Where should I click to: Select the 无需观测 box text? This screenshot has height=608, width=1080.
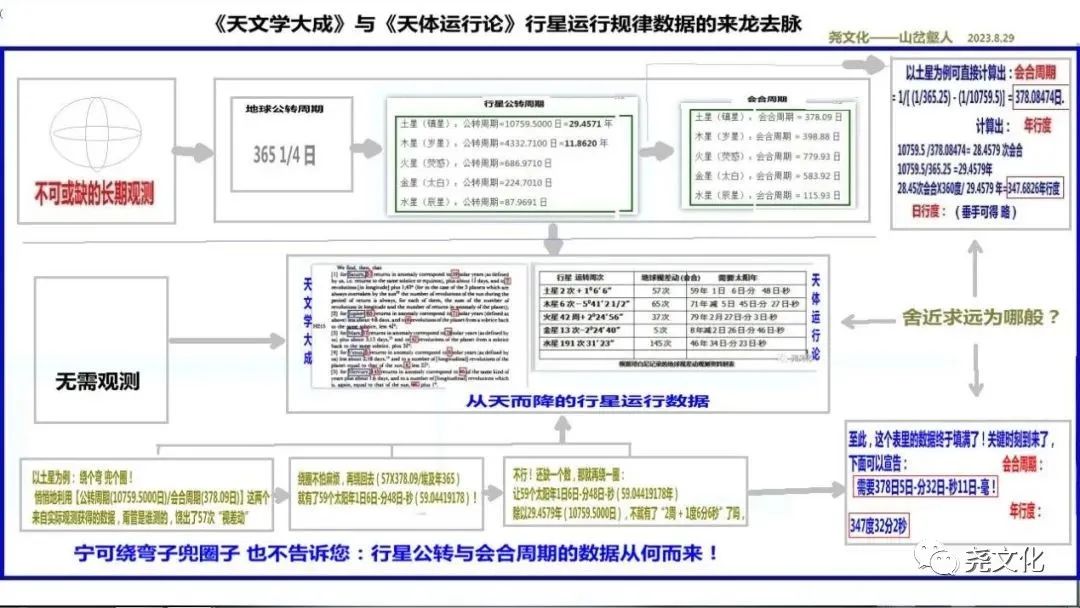[98, 381]
